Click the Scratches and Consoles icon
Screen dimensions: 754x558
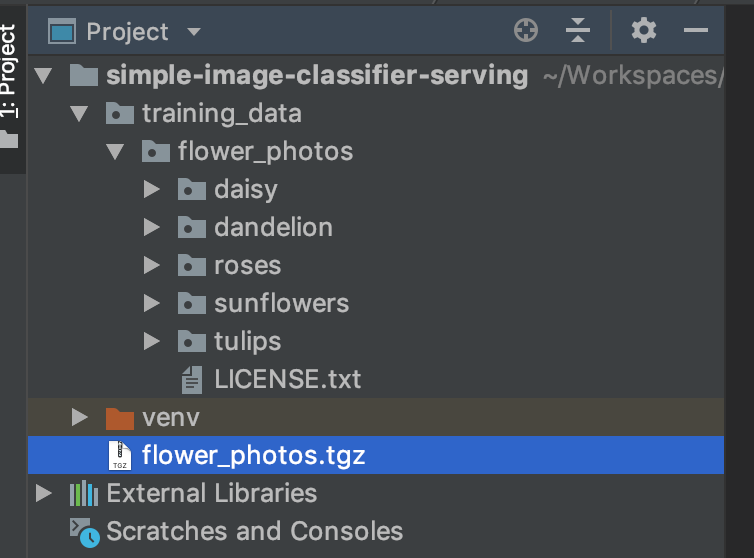[x=84, y=531]
